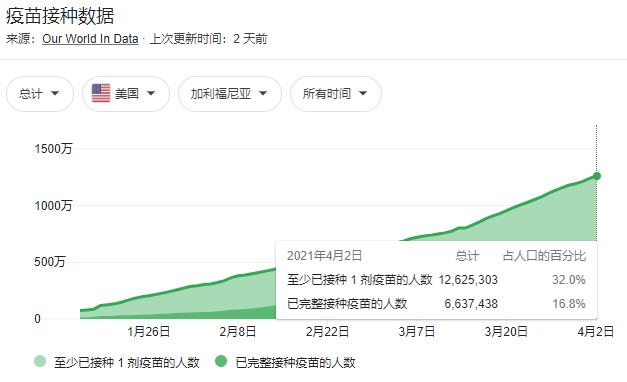627x382 pixels.
Task: Click legend label 至少已接种 1 剂疫苗的人数
Action: 127,362
